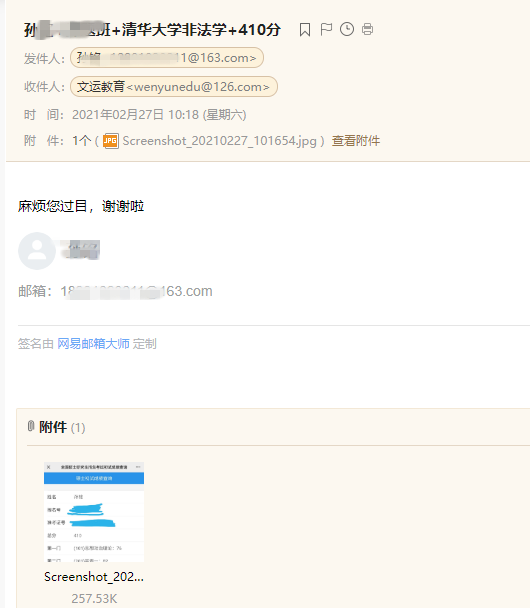530x608 pixels.
Task: Click the JPG file icon in header
Action: pos(110,141)
